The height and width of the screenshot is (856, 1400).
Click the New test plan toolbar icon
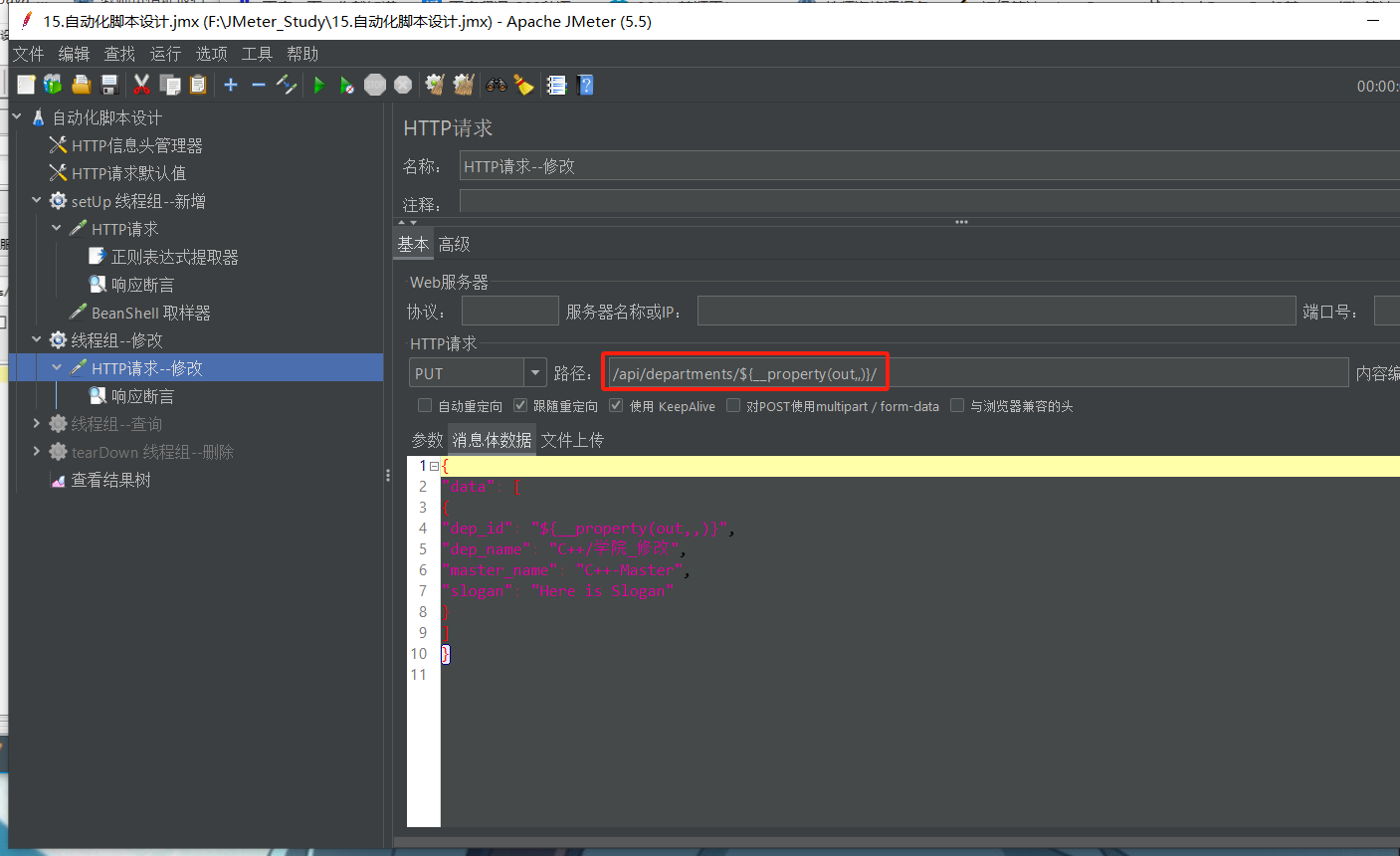coord(26,85)
